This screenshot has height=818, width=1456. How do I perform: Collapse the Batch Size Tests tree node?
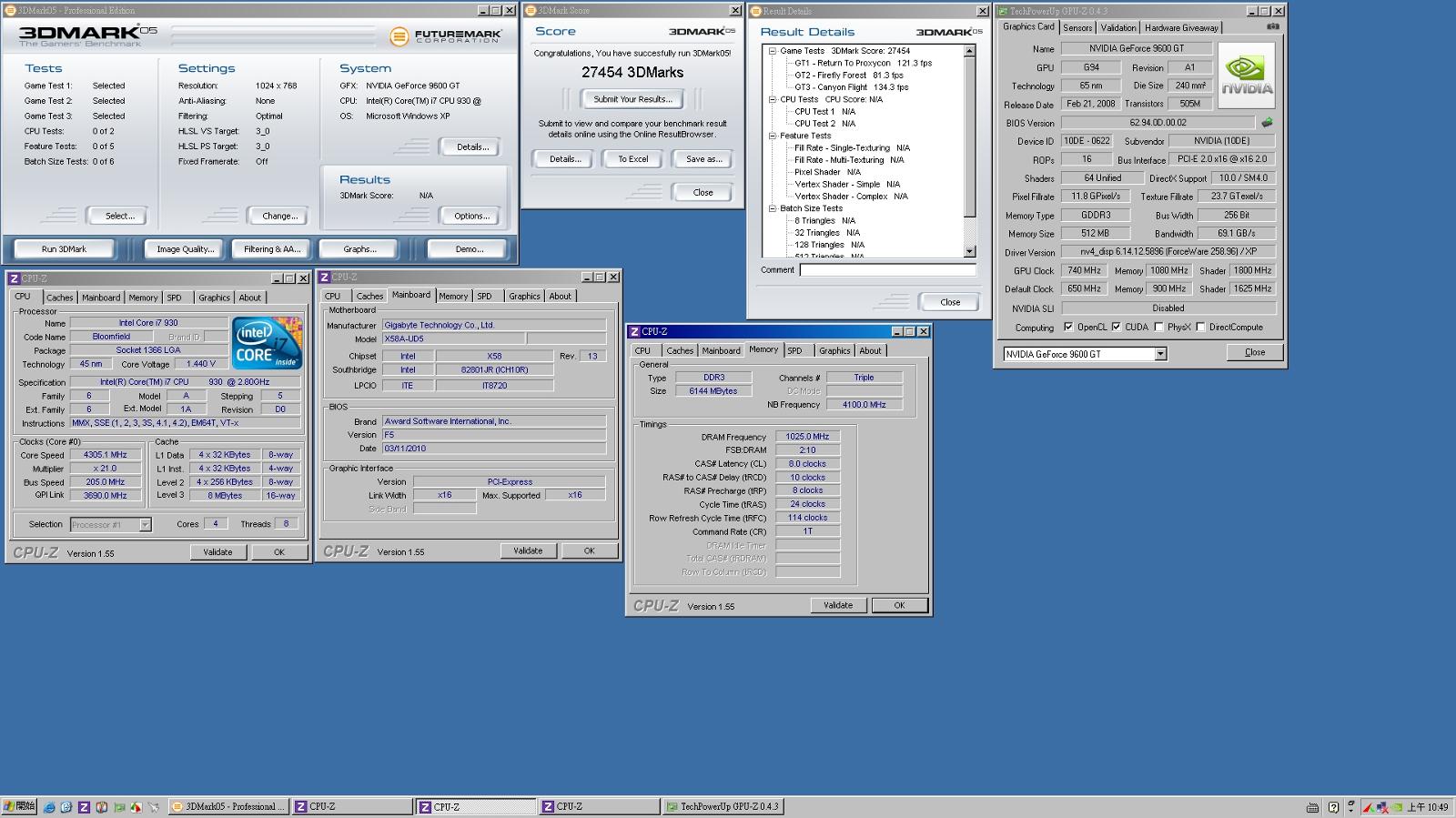tap(773, 208)
